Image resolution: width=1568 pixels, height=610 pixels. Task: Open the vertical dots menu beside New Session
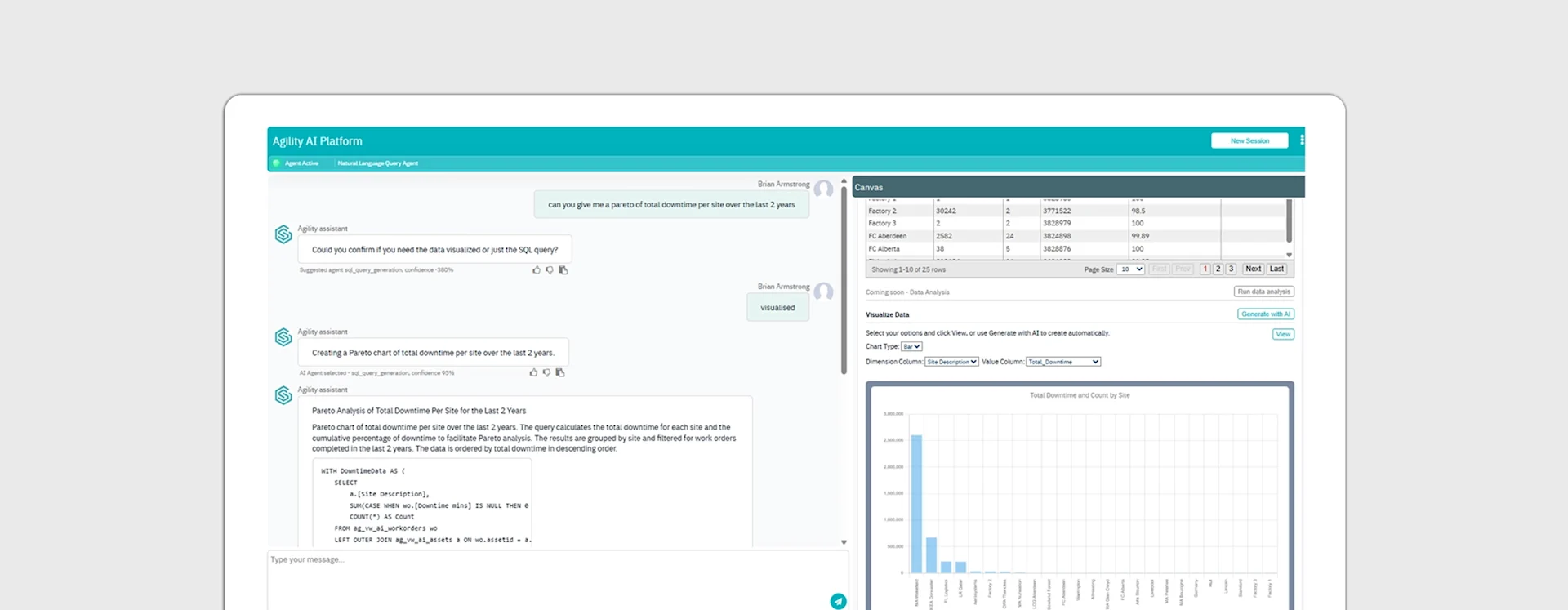click(1302, 140)
